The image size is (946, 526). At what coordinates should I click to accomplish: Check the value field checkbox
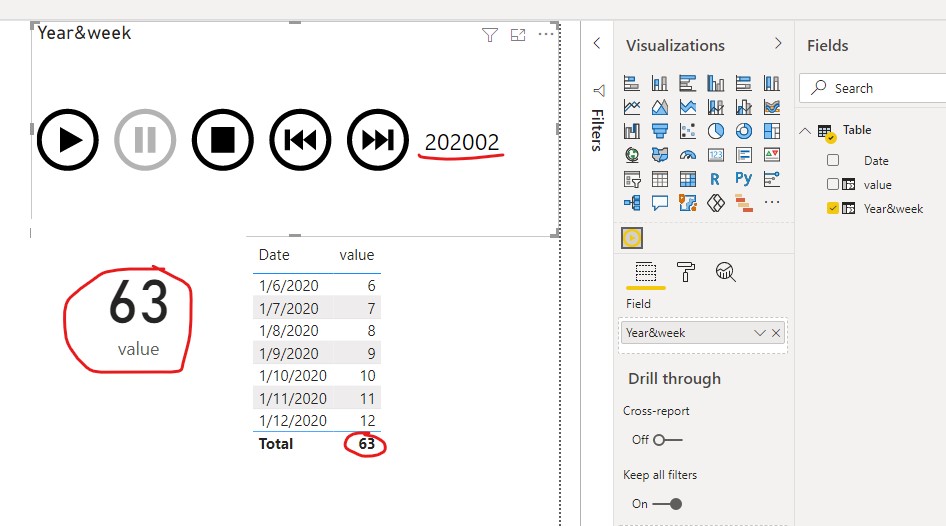tap(833, 185)
